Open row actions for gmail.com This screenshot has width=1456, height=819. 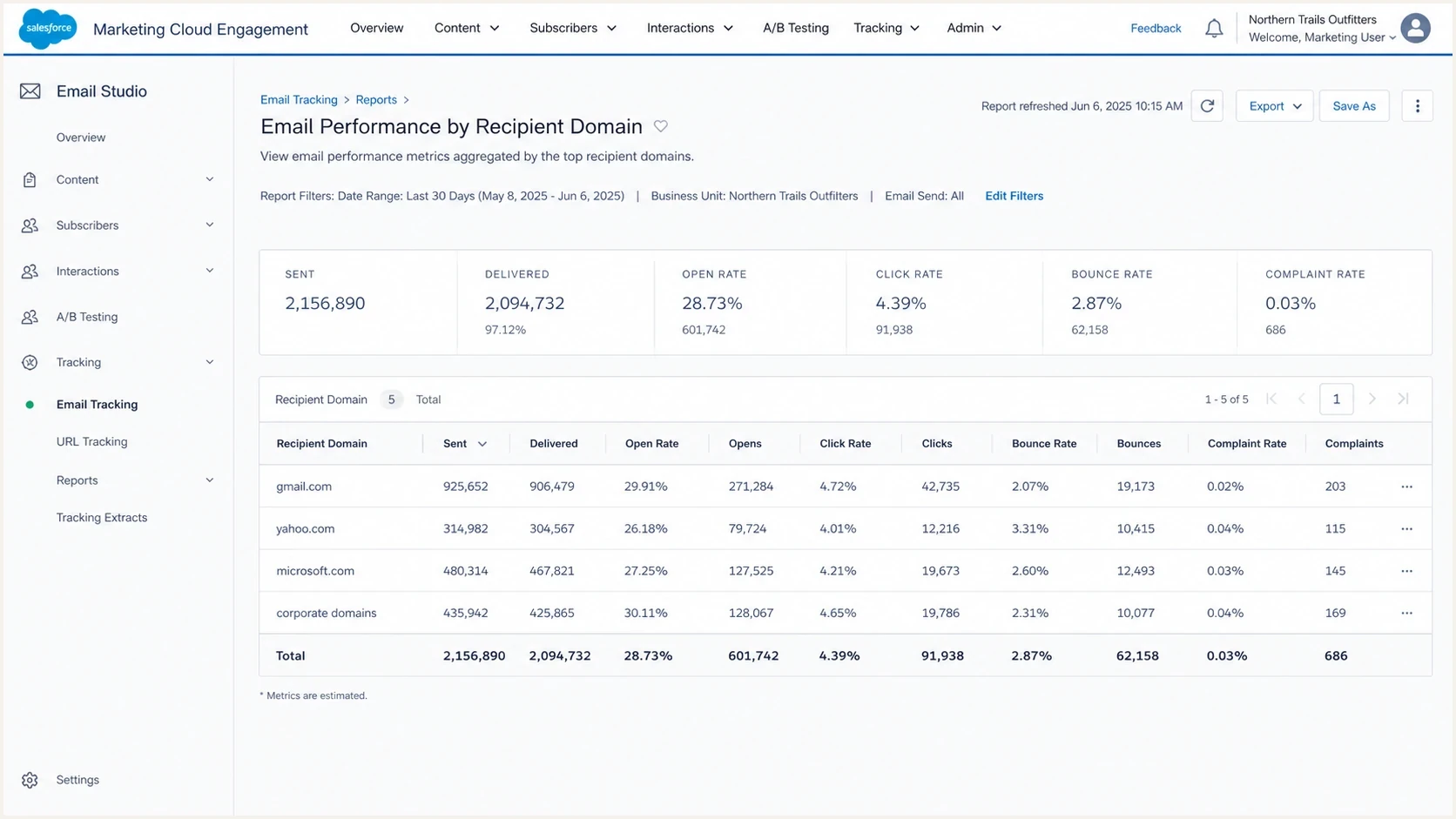click(x=1406, y=487)
